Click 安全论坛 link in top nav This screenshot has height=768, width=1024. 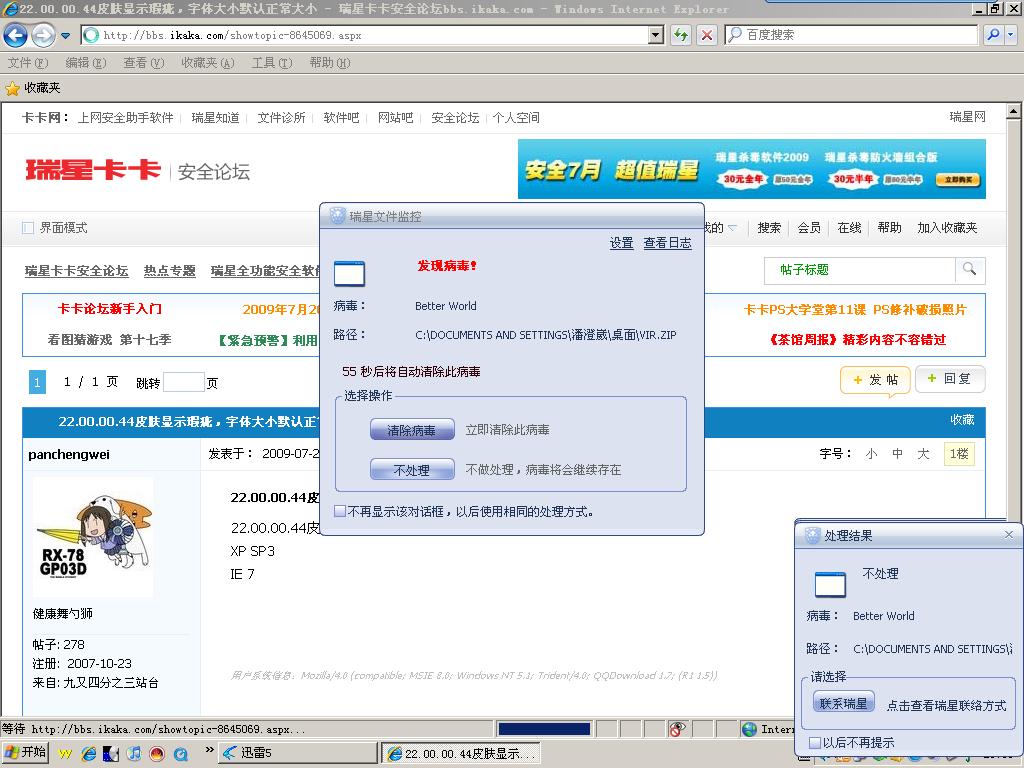(455, 118)
